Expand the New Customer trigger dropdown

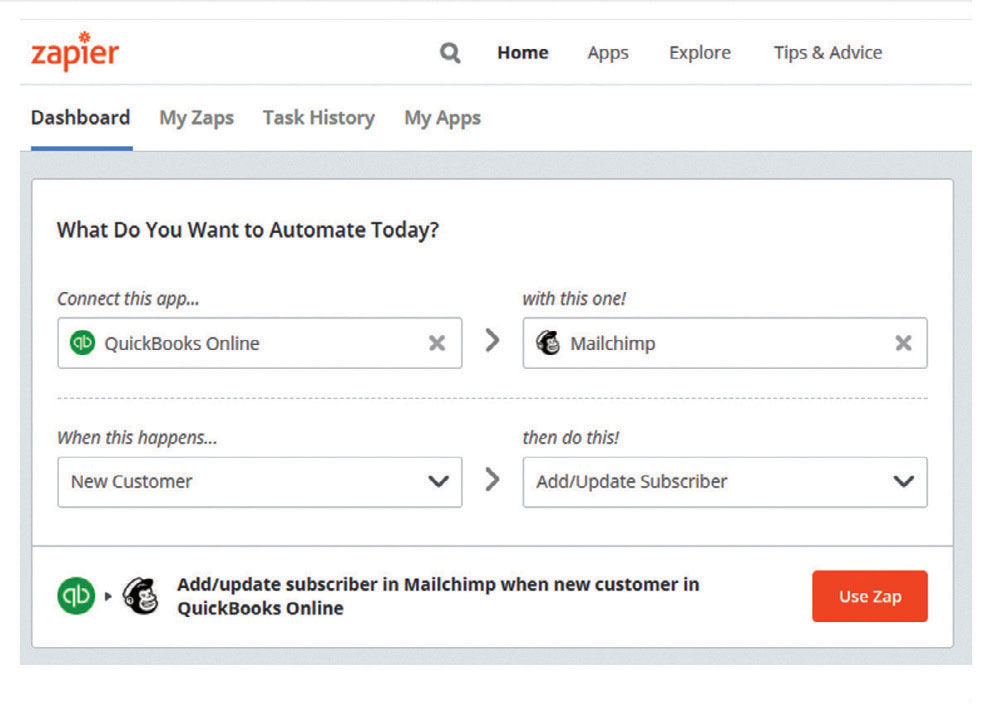[x=438, y=481]
